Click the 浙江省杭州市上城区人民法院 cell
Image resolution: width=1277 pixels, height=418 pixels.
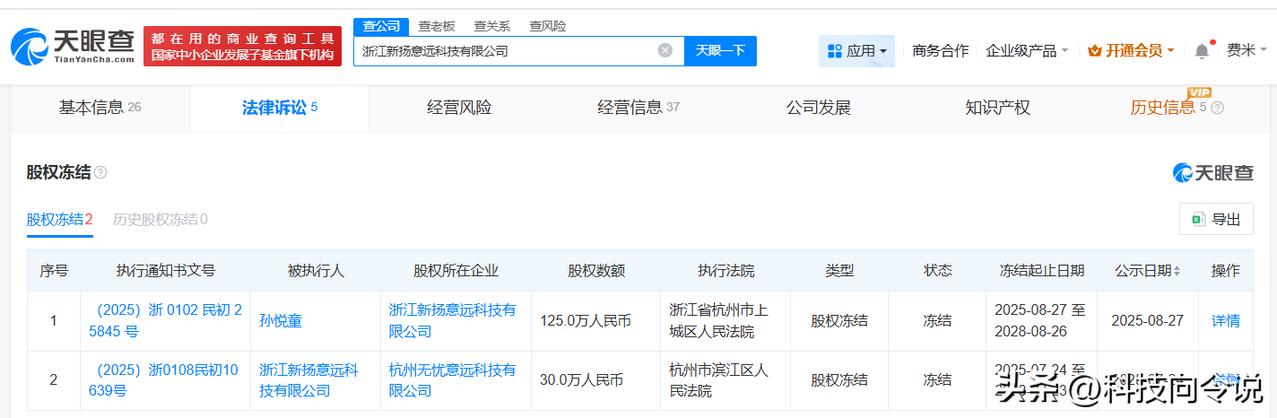(x=726, y=321)
